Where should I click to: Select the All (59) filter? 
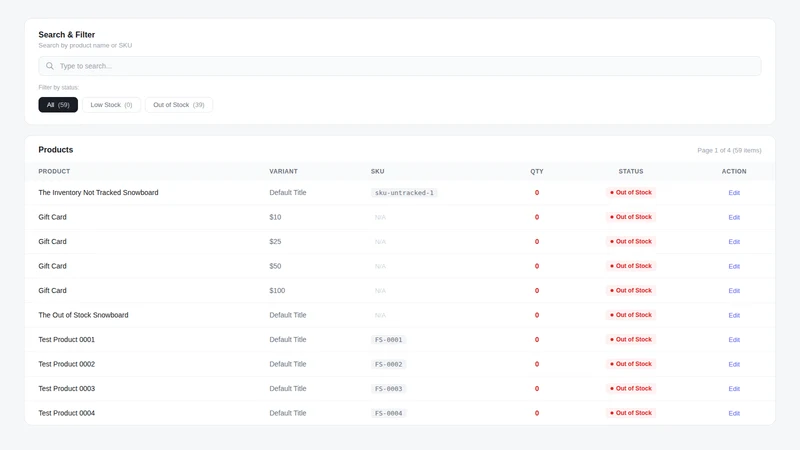(58, 105)
